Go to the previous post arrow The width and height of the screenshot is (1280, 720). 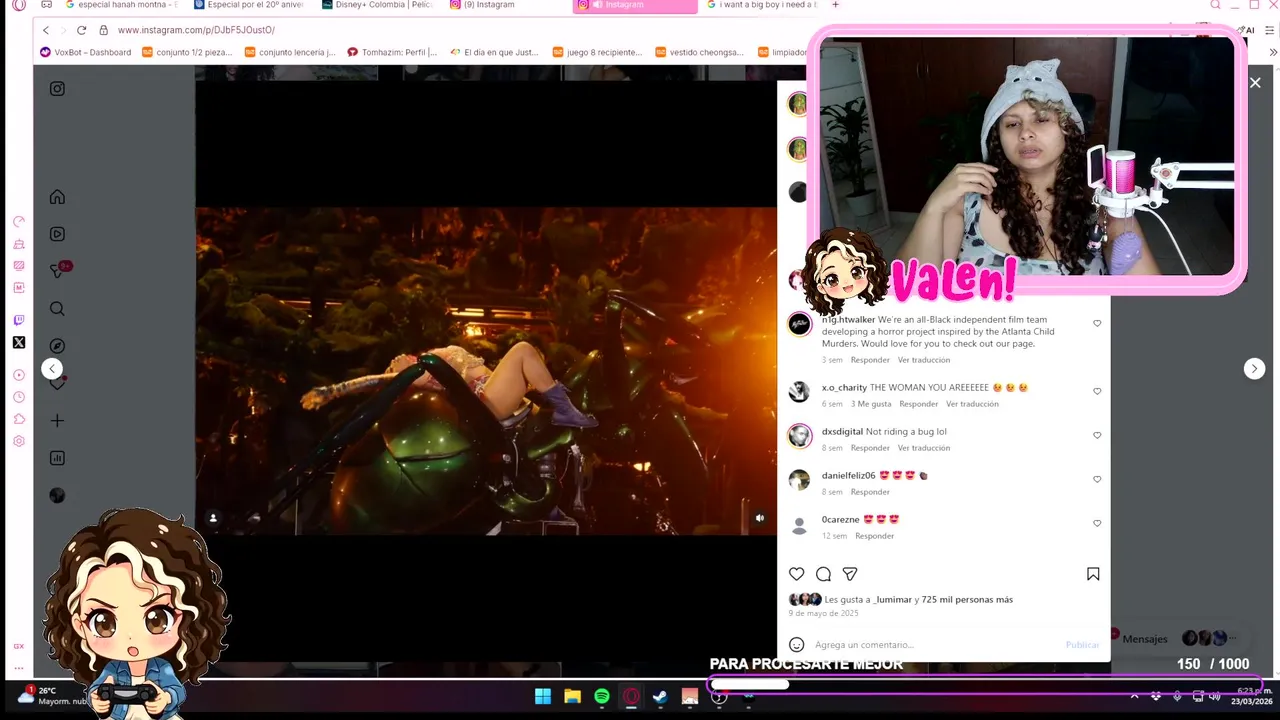tap(52, 369)
